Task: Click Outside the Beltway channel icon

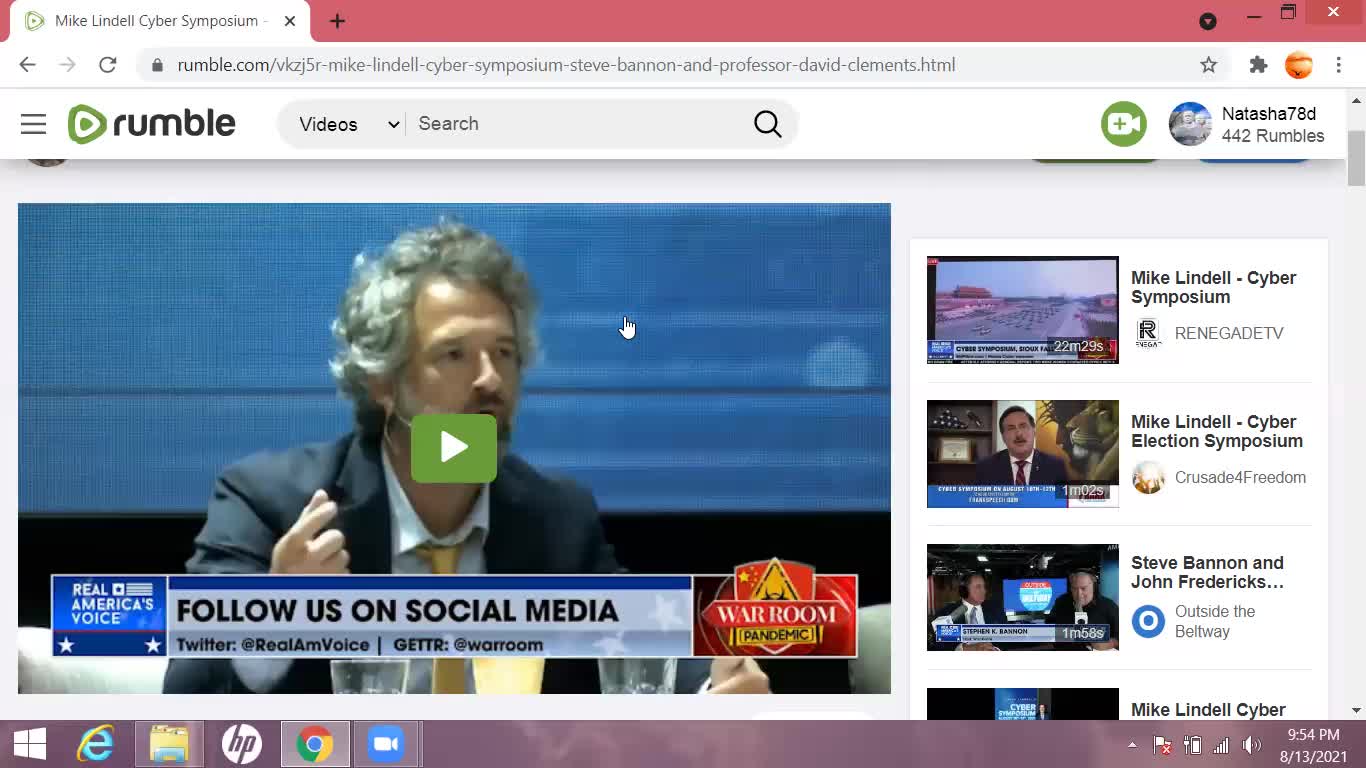Action: click(1148, 621)
